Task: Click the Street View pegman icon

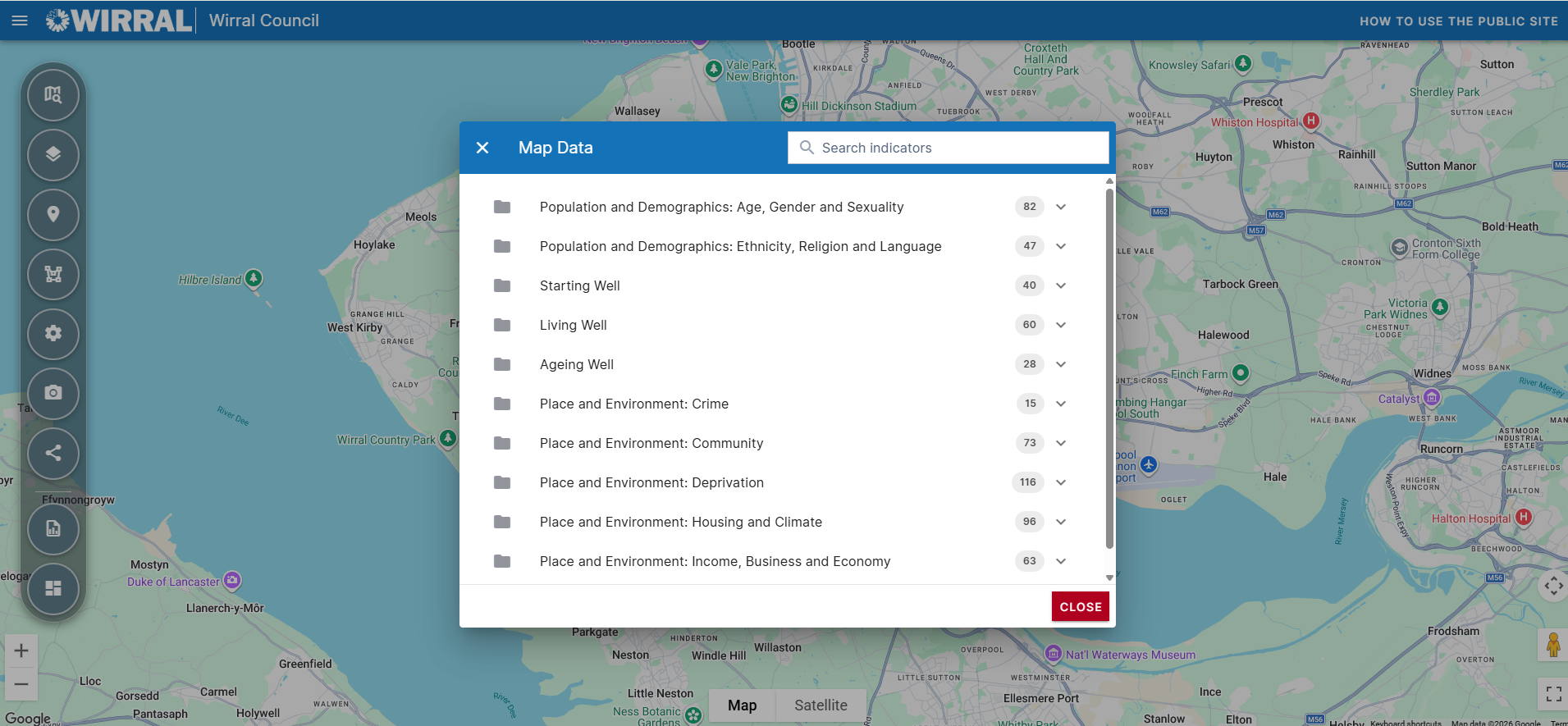Action: tap(1552, 645)
